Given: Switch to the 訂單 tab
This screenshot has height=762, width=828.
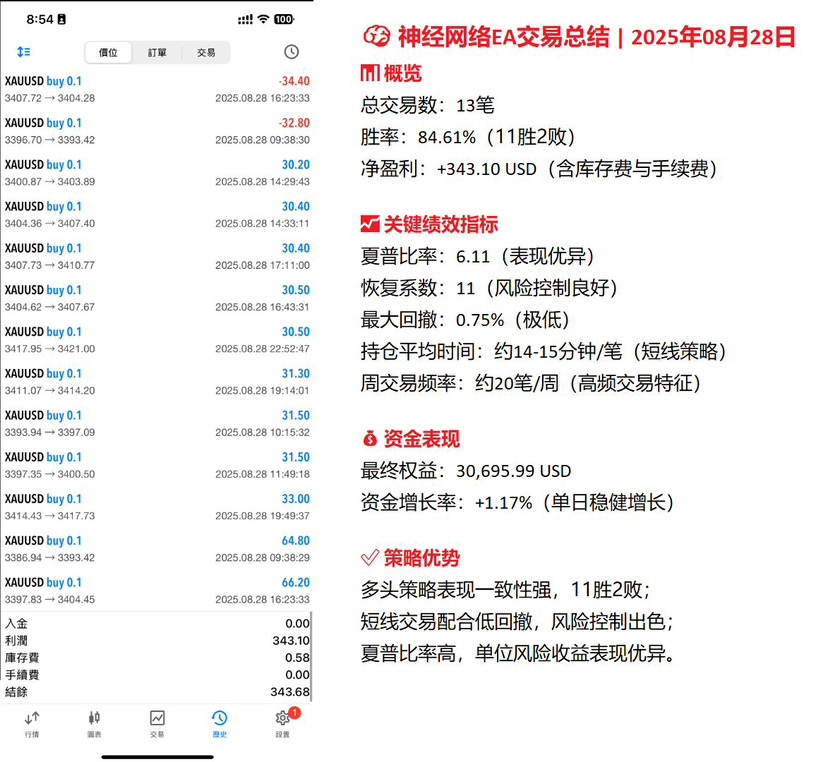Looking at the screenshot, I should pyautogui.click(x=157, y=53).
